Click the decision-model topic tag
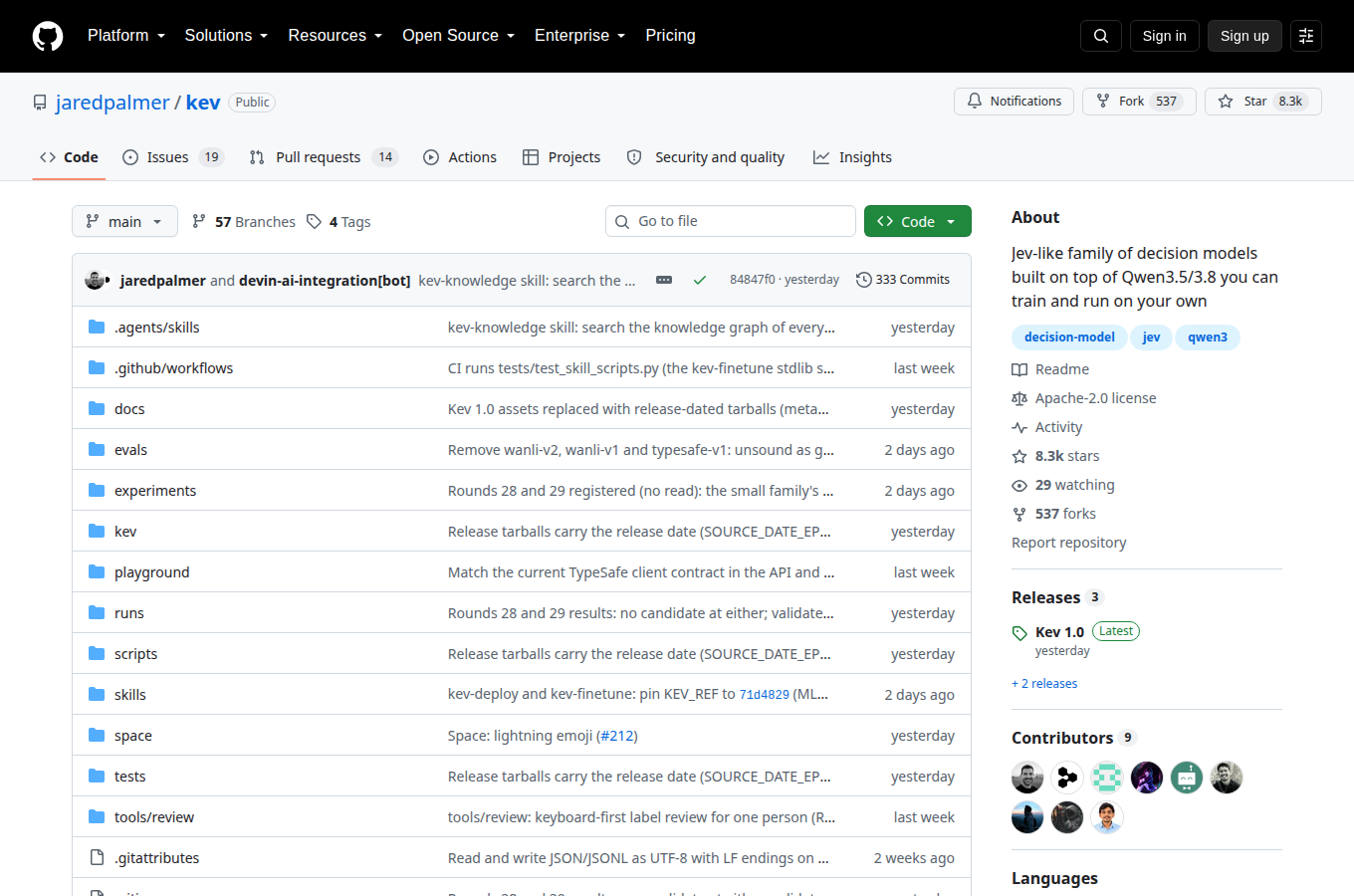 [x=1069, y=337]
